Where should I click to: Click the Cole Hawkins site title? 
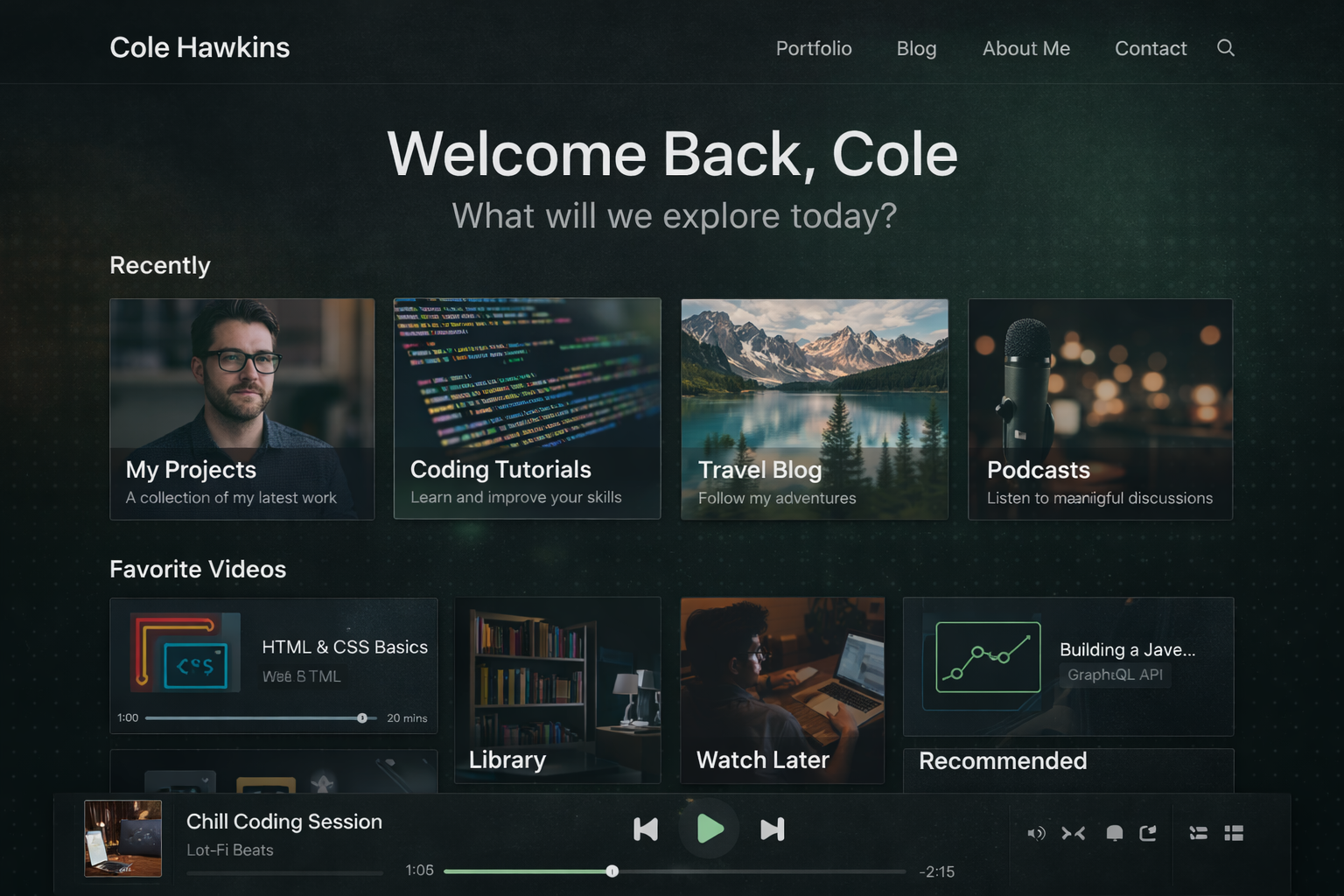pos(199,48)
